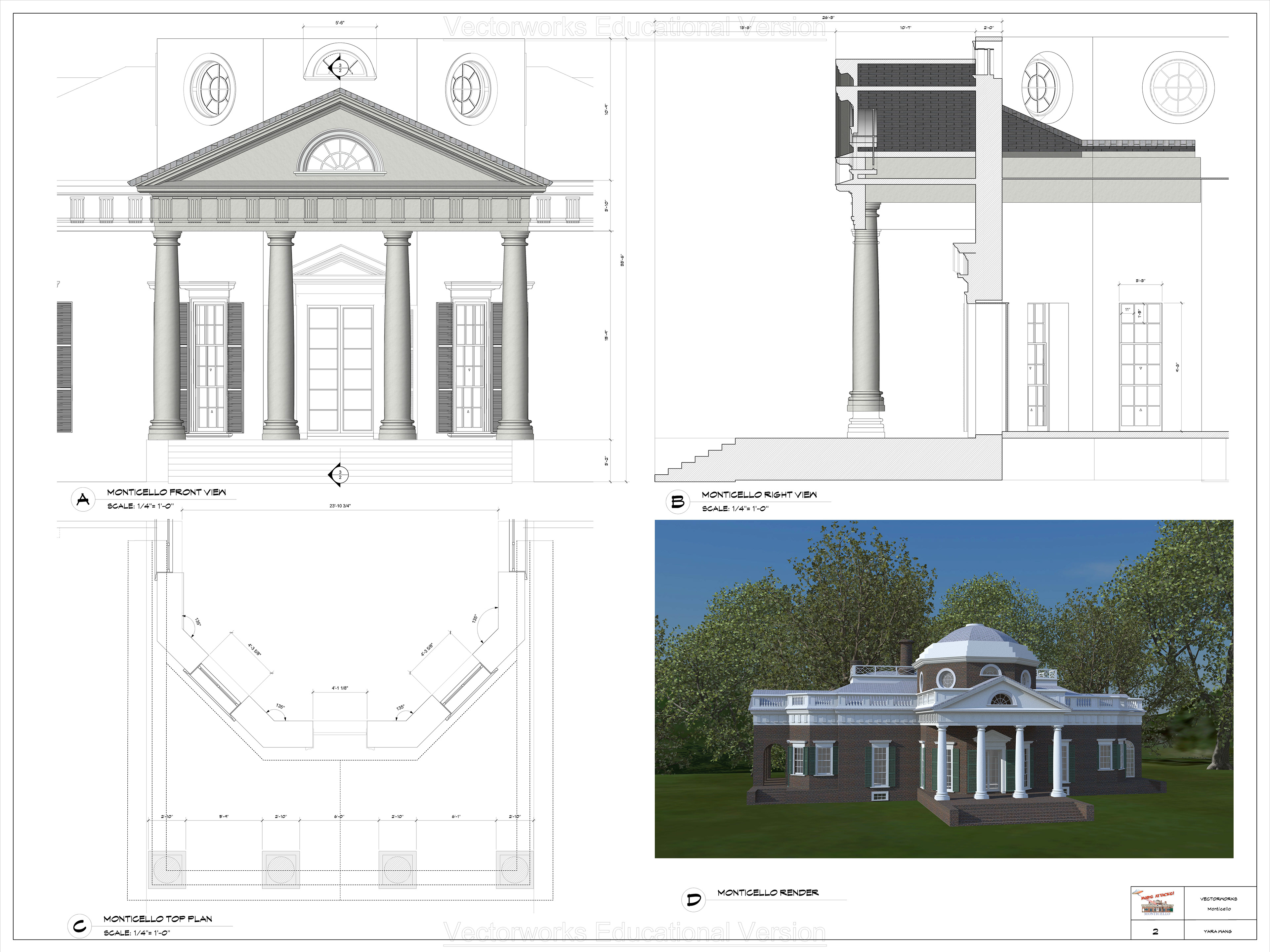Click the sheet number 2 in title block
1270x952 pixels.
coord(1155,932)
